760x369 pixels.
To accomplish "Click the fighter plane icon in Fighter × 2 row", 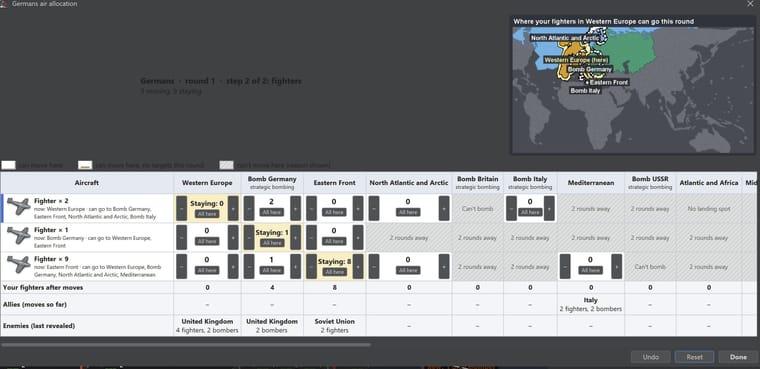I will [x=19, y=207].
